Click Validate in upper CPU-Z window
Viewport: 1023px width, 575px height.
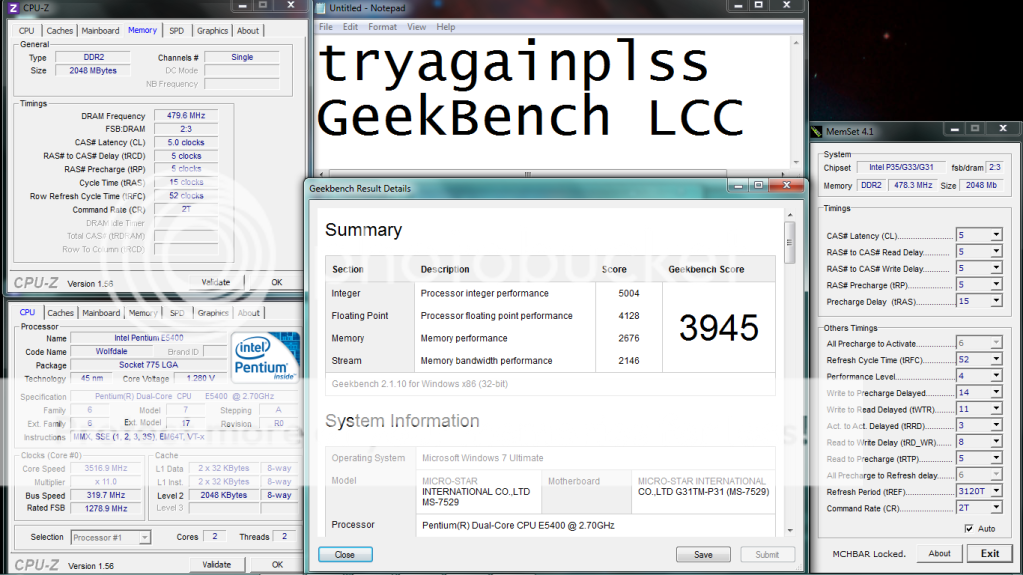pyautogui.click(x=216, y=282)
